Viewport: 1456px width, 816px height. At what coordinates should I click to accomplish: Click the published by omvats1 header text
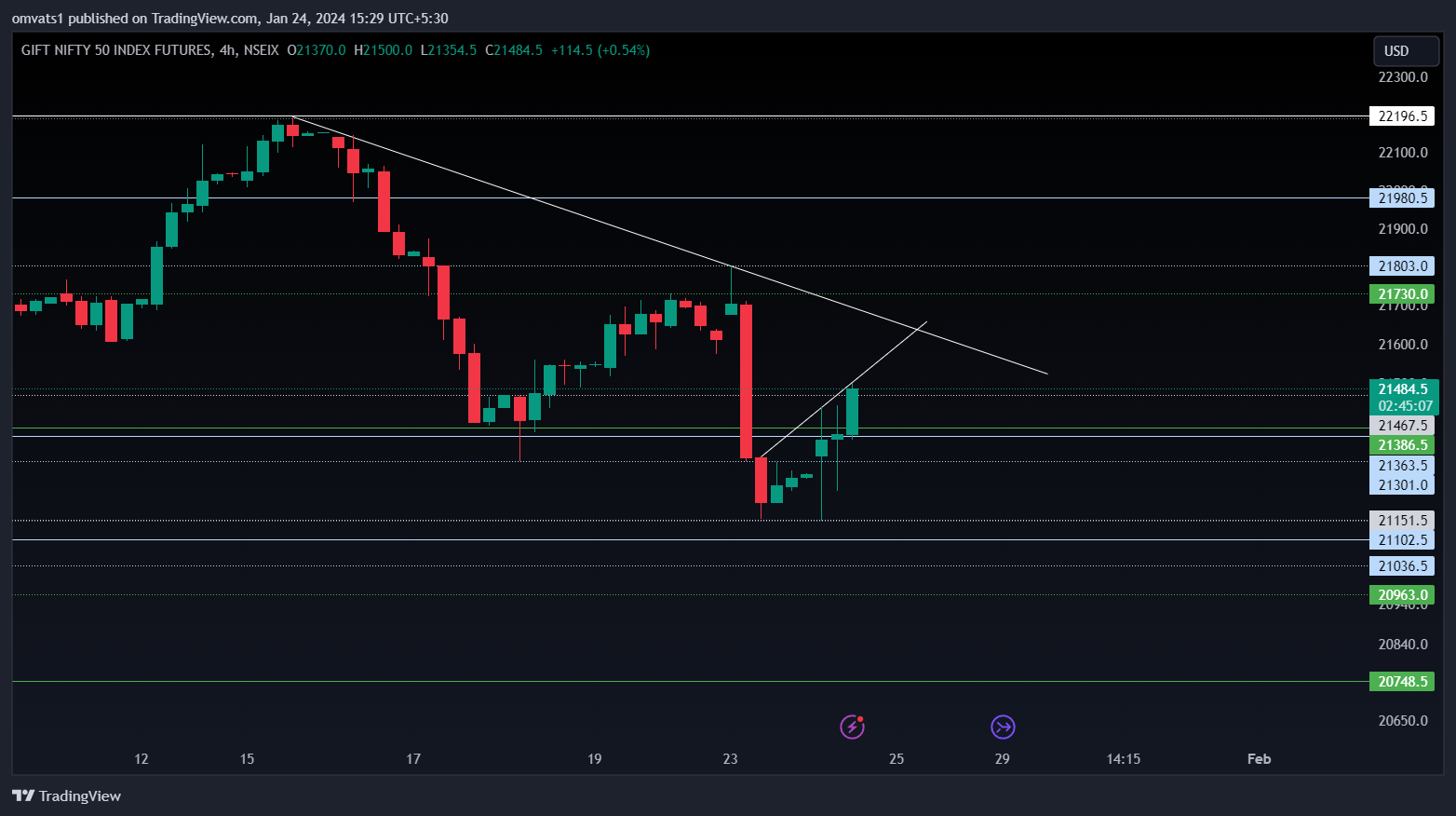230,19
